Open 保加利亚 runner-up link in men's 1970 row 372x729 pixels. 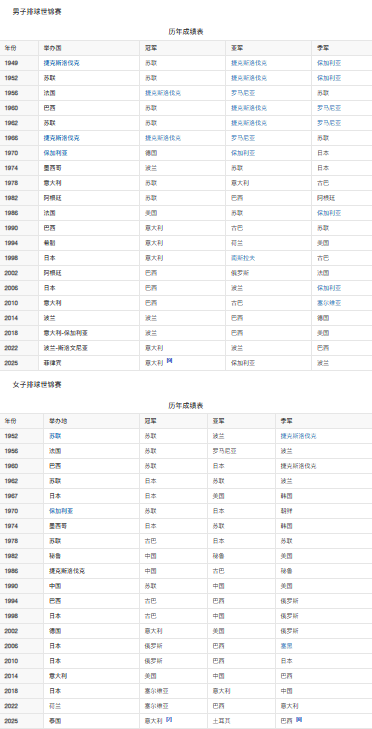tap(243, 153)
